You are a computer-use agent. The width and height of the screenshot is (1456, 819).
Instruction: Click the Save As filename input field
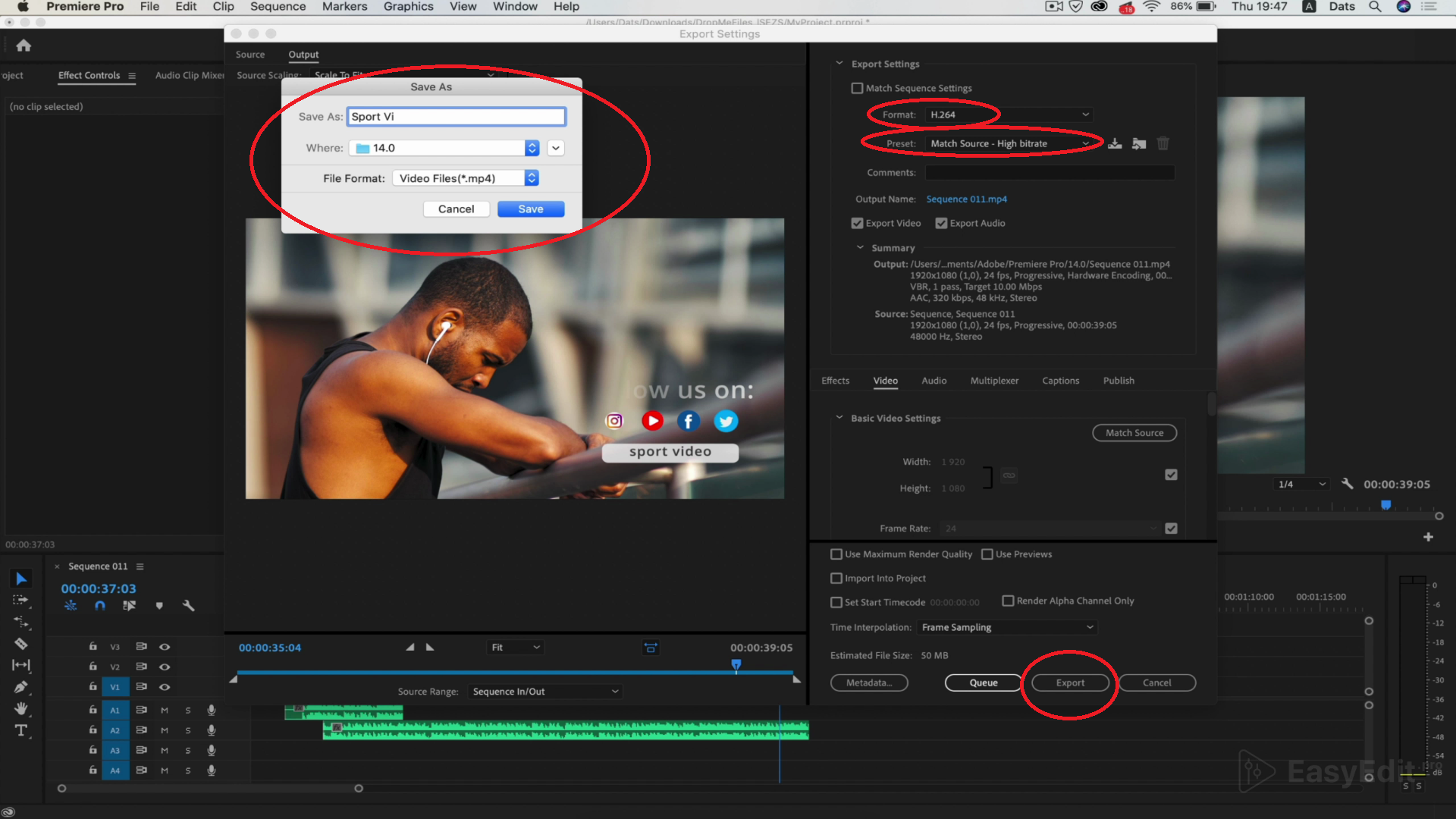(x=456, y=116)
